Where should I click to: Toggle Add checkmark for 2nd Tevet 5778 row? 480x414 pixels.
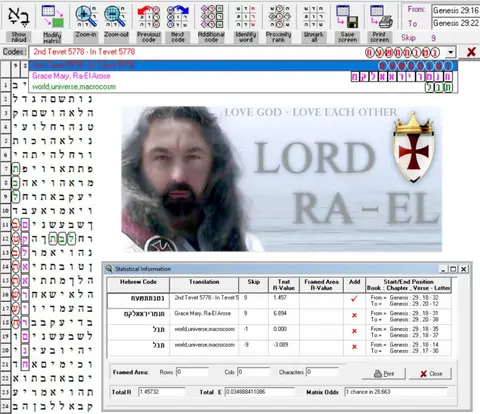point(354,299)
